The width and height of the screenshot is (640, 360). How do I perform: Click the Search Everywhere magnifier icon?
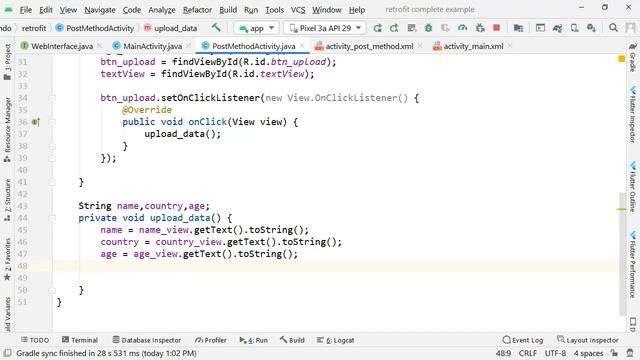coord(613,28)
